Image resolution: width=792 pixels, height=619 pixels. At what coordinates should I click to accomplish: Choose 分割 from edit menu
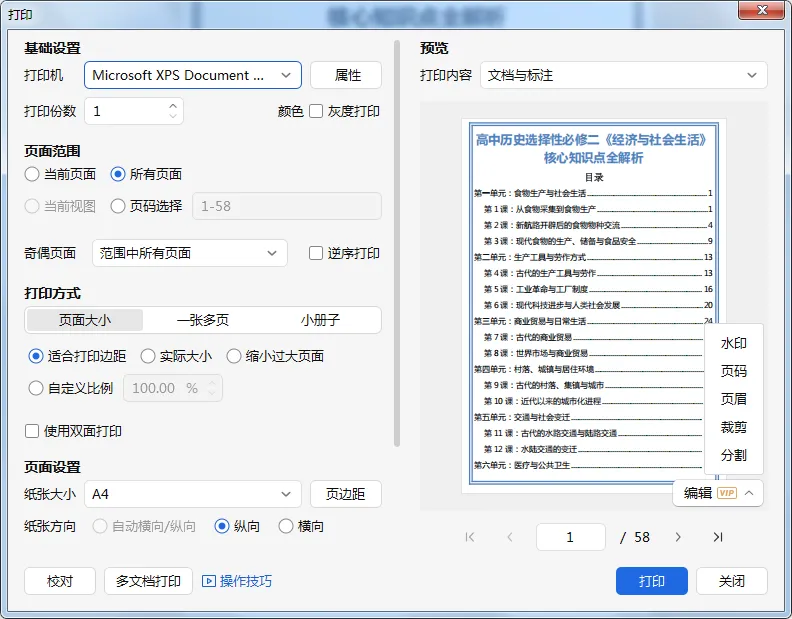tap(733, 455)
